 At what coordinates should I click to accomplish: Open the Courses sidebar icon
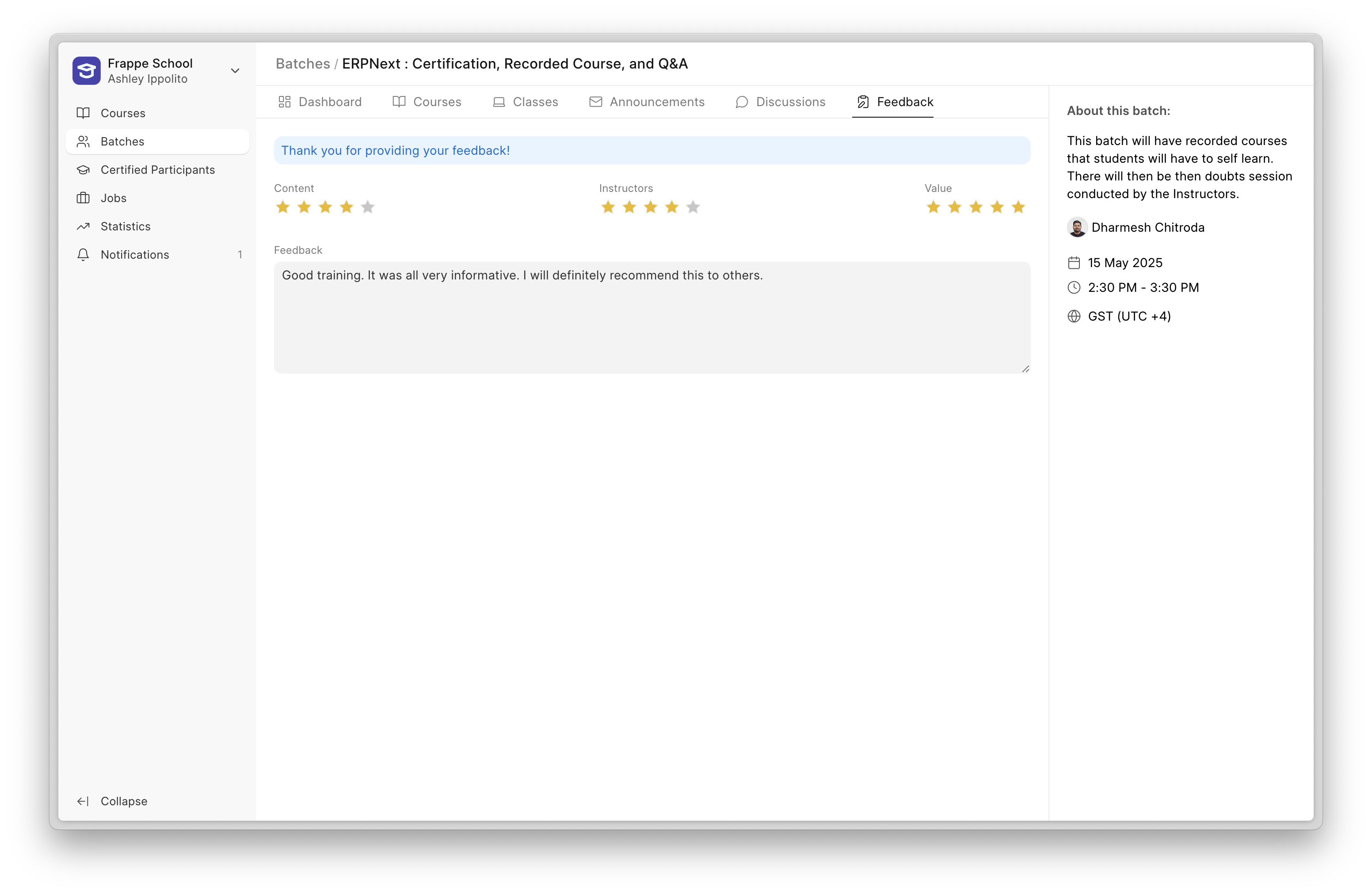coord(83,113)
